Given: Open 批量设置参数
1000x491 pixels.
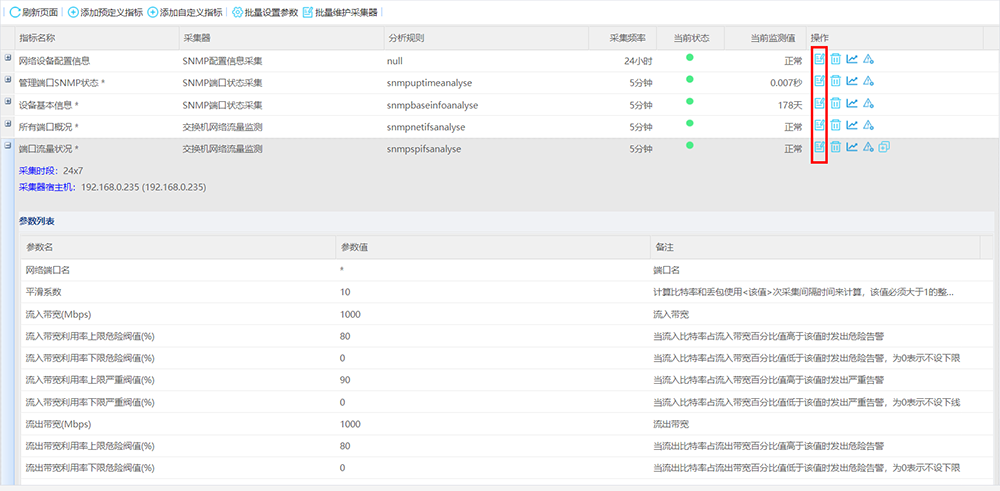Looking at the screenshot, I should 265,12.
